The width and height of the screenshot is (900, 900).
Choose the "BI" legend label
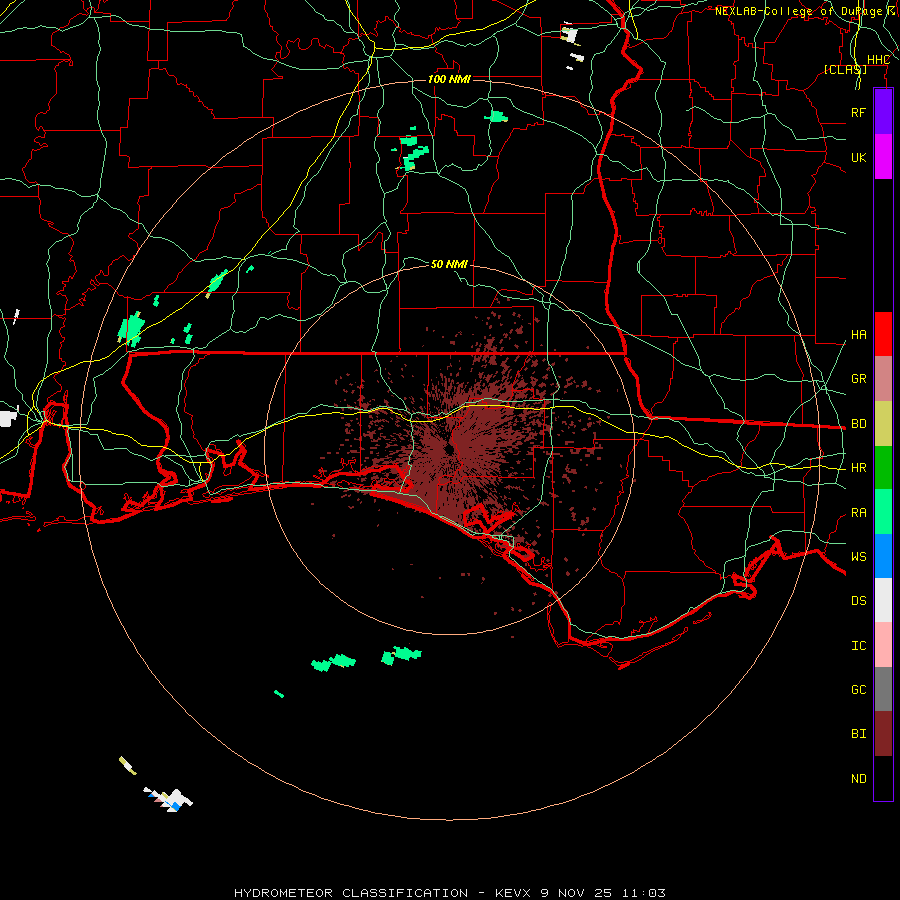tap(858, 734)
